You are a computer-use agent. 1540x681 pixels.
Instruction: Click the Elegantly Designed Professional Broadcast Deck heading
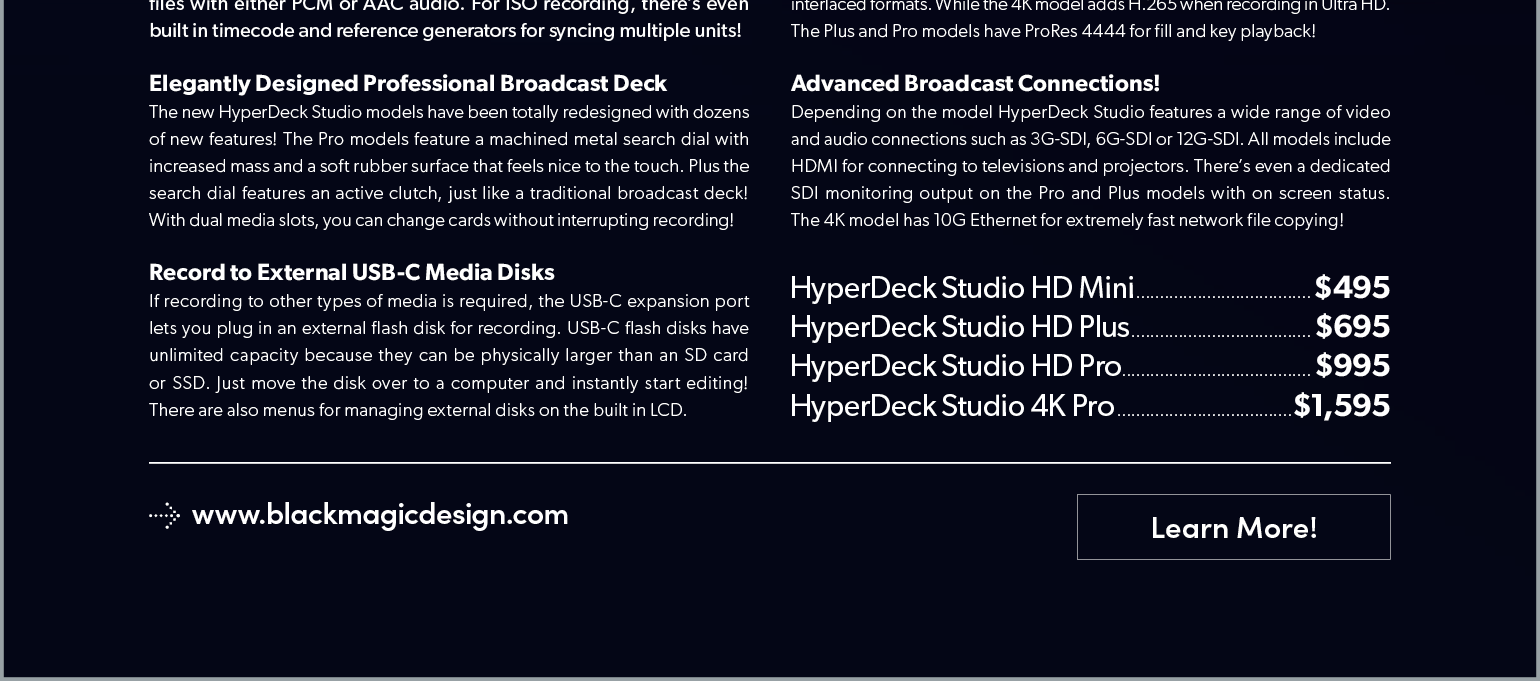(x=407, y=83)
